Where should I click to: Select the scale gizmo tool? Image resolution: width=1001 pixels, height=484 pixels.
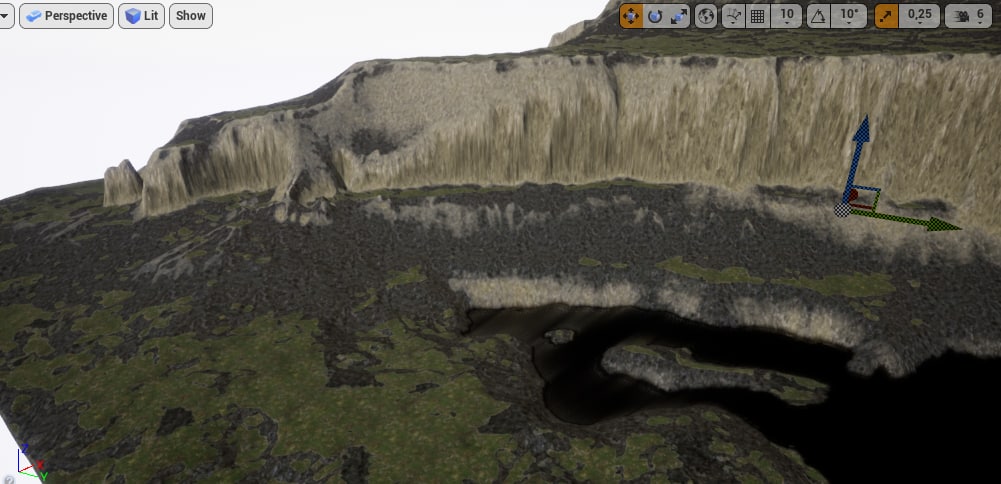coord(678,16)
